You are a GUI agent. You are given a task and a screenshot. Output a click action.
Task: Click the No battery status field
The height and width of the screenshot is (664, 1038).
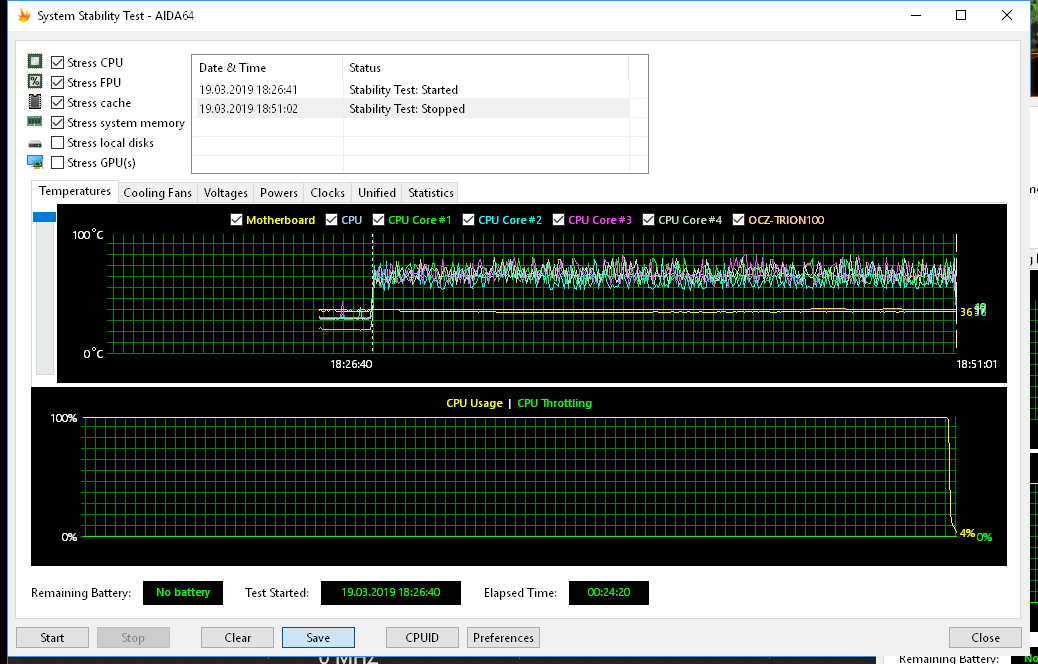point(183,593)
